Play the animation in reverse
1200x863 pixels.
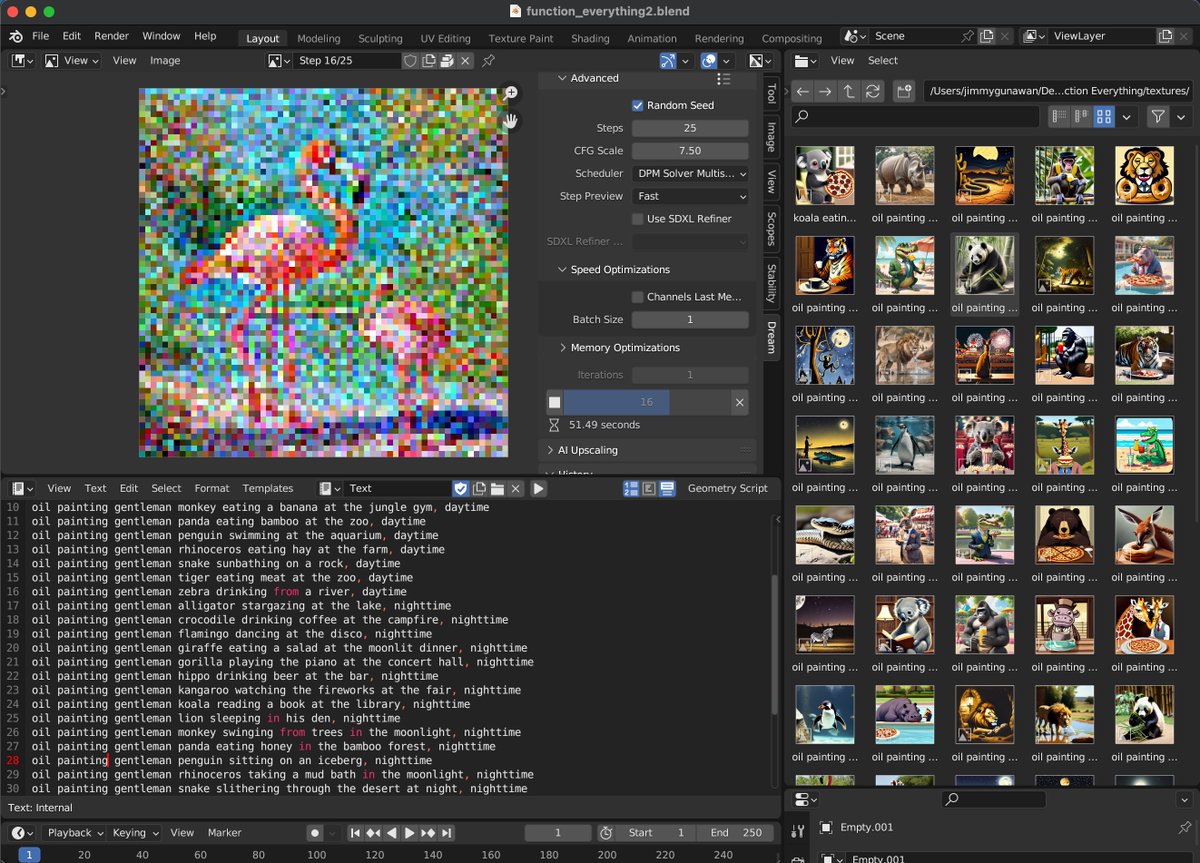coord(391,833)
